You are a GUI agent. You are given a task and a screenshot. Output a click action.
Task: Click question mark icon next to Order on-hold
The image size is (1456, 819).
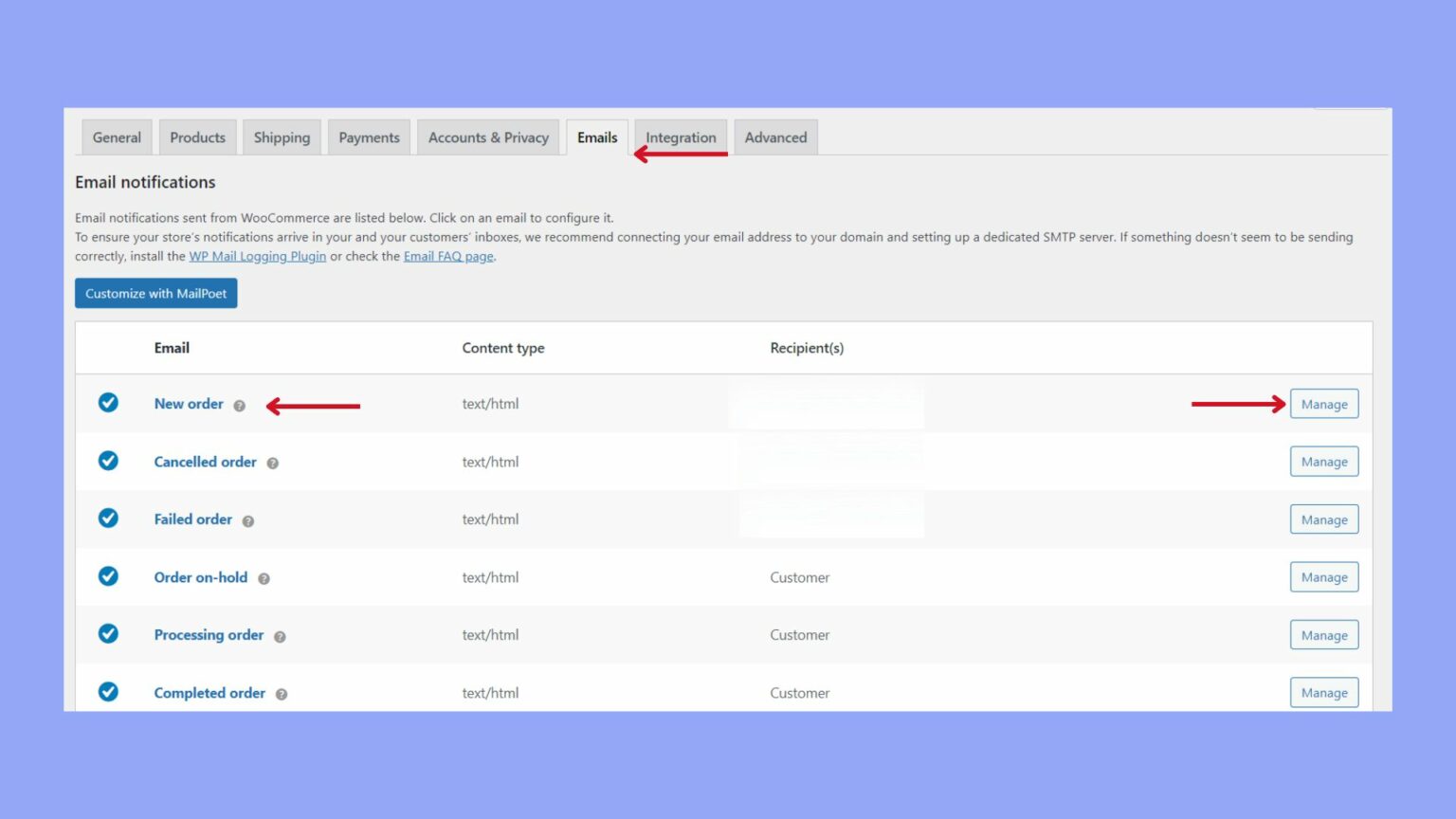pyautogui.click(x=264, y=578)
